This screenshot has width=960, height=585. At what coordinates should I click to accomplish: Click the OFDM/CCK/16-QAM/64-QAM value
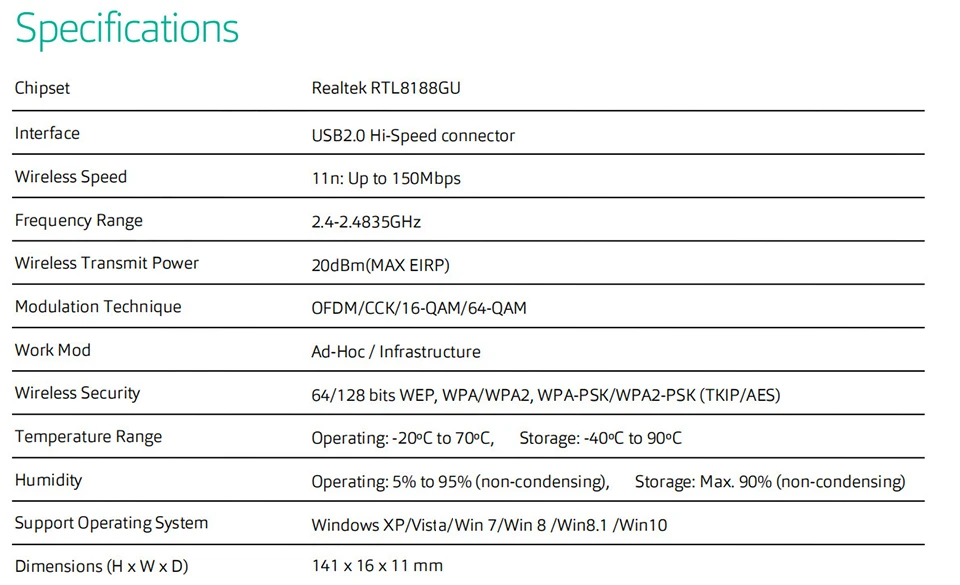point(419,308)
